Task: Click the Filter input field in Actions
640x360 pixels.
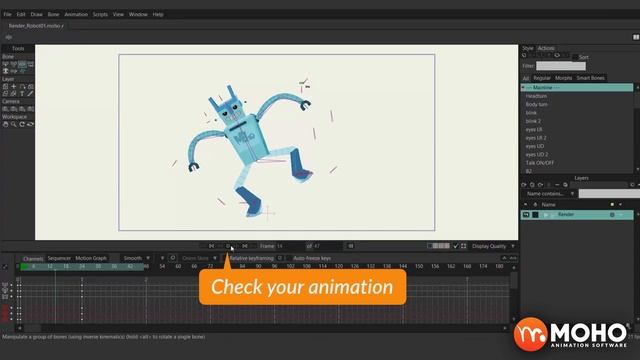Action: pyautogui.click(x=561, y=66)
